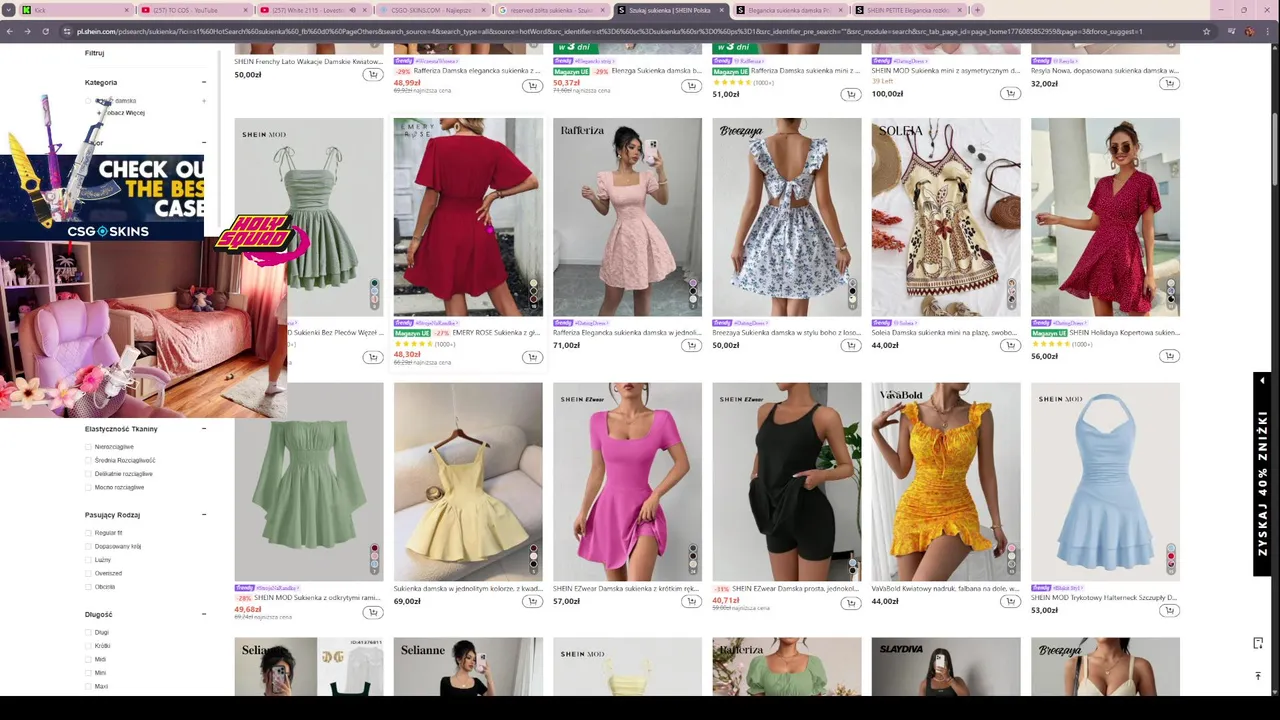This screenshot has height=720, width=1280.
Task: Add the 100,00zł SHEIN MOD dress to cart
Action: [x=1010, y=94]
